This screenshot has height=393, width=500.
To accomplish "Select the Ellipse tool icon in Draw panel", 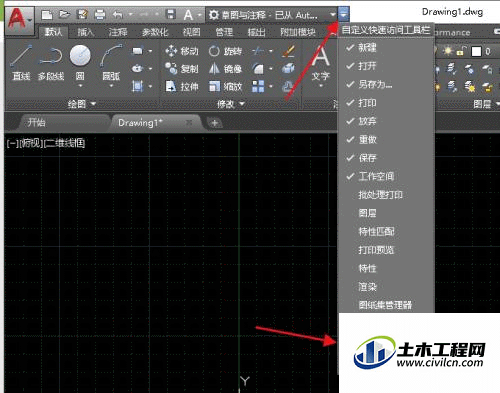I will point(137,69).
